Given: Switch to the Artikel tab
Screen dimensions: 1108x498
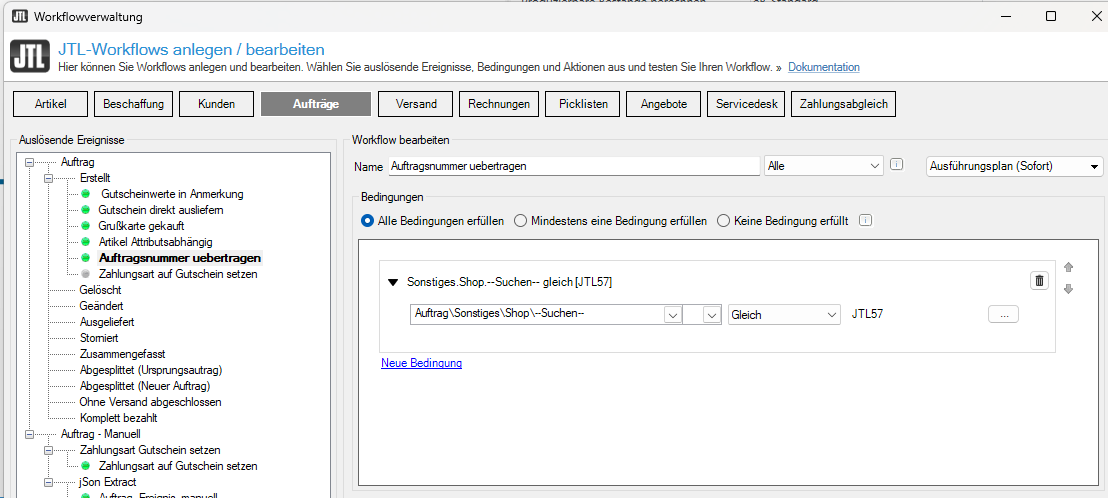Looking at the screenshot, I should point(50,104).
